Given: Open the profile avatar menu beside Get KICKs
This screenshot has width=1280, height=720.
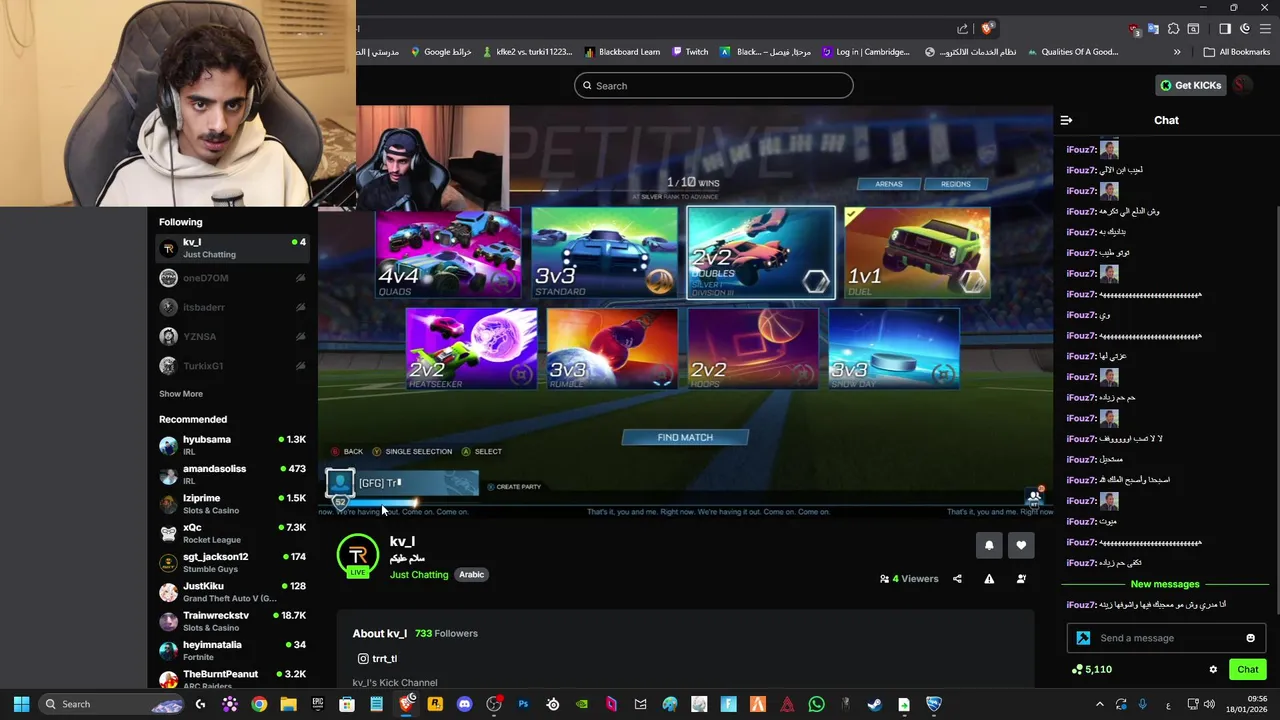Looking at the screenshot, I should point(1241,85).
